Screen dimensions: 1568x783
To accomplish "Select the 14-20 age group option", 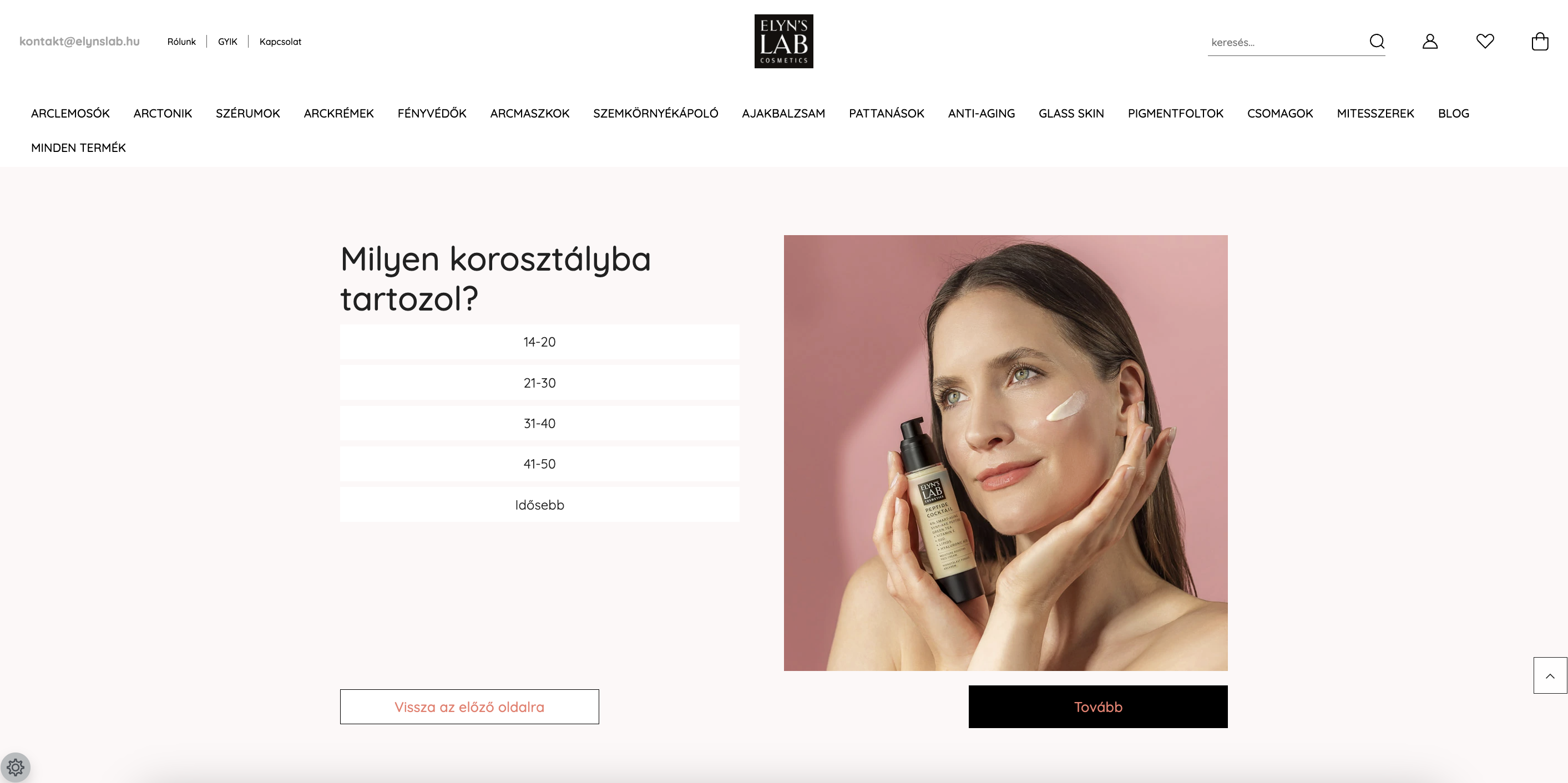I will pyautogui.click(x=539, y=342).
